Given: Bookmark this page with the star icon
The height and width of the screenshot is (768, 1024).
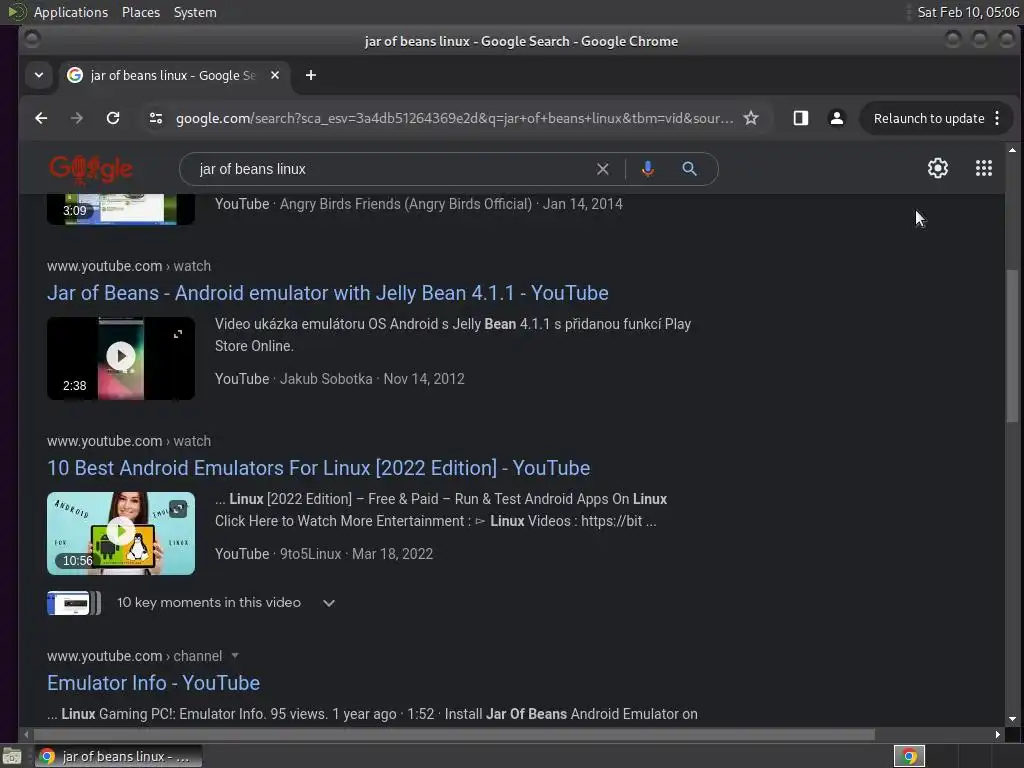Looking at the screenshot, I should point(751,118).
